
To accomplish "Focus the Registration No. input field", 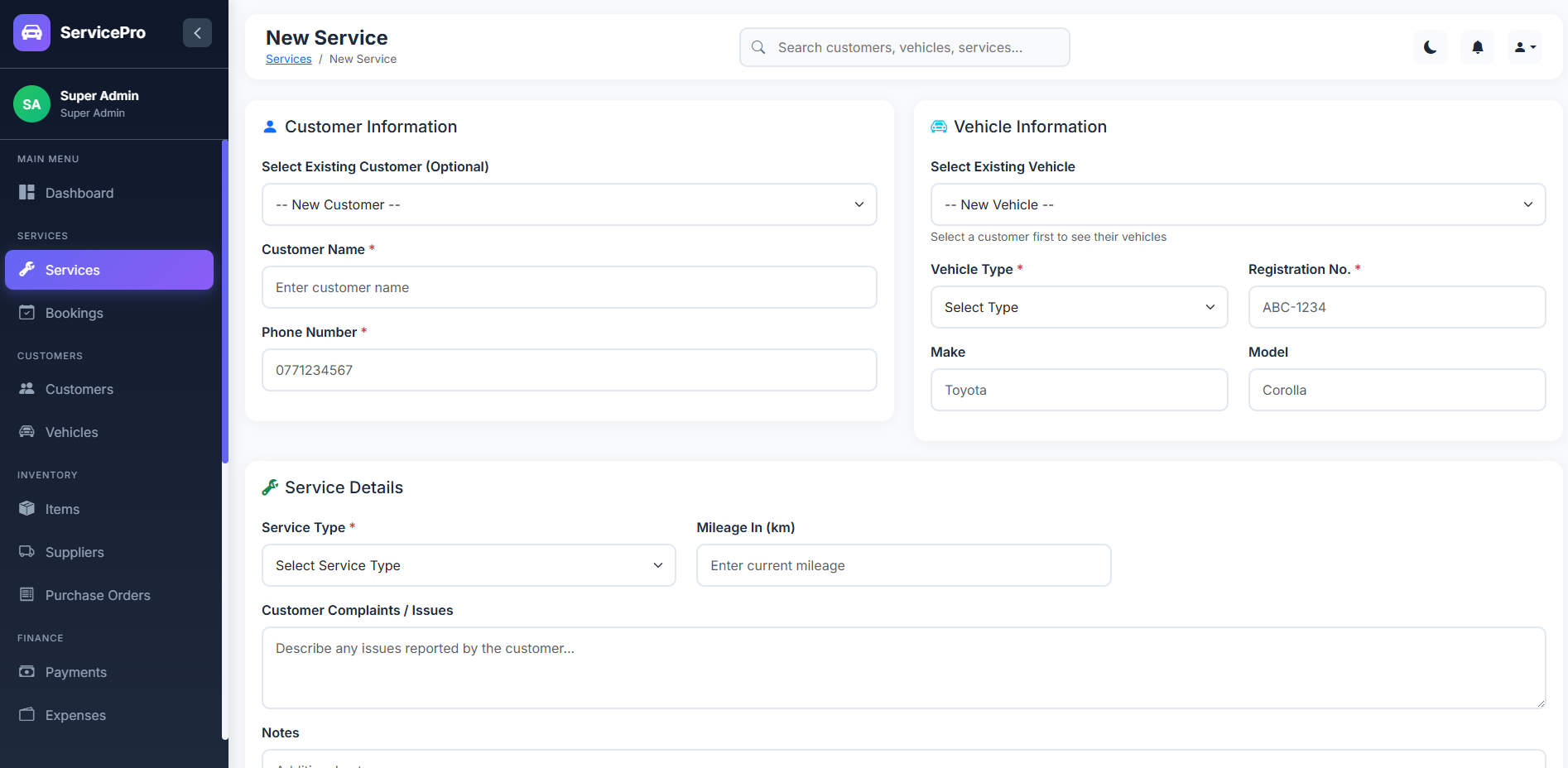I will [x=1397, y=307].
